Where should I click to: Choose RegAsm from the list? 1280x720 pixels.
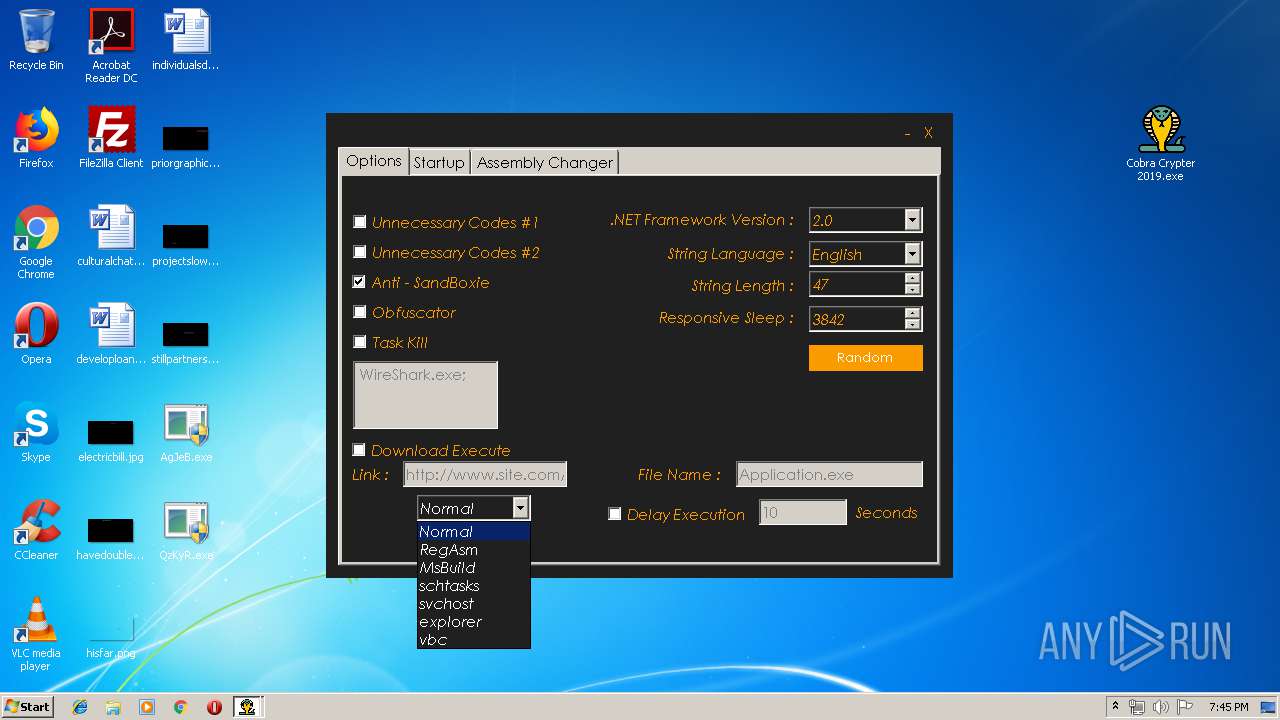pyautogui.click(x=473, y=550)
